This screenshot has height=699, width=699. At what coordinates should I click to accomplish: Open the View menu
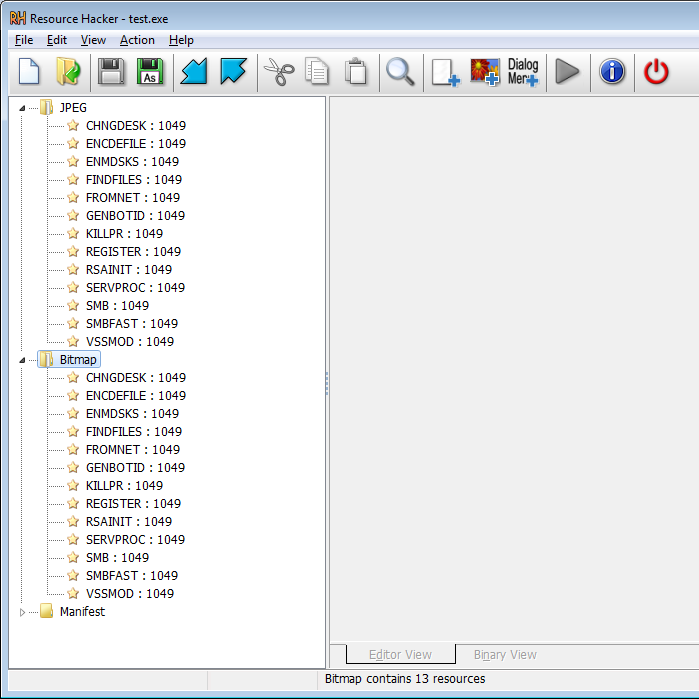coord(93,40)
